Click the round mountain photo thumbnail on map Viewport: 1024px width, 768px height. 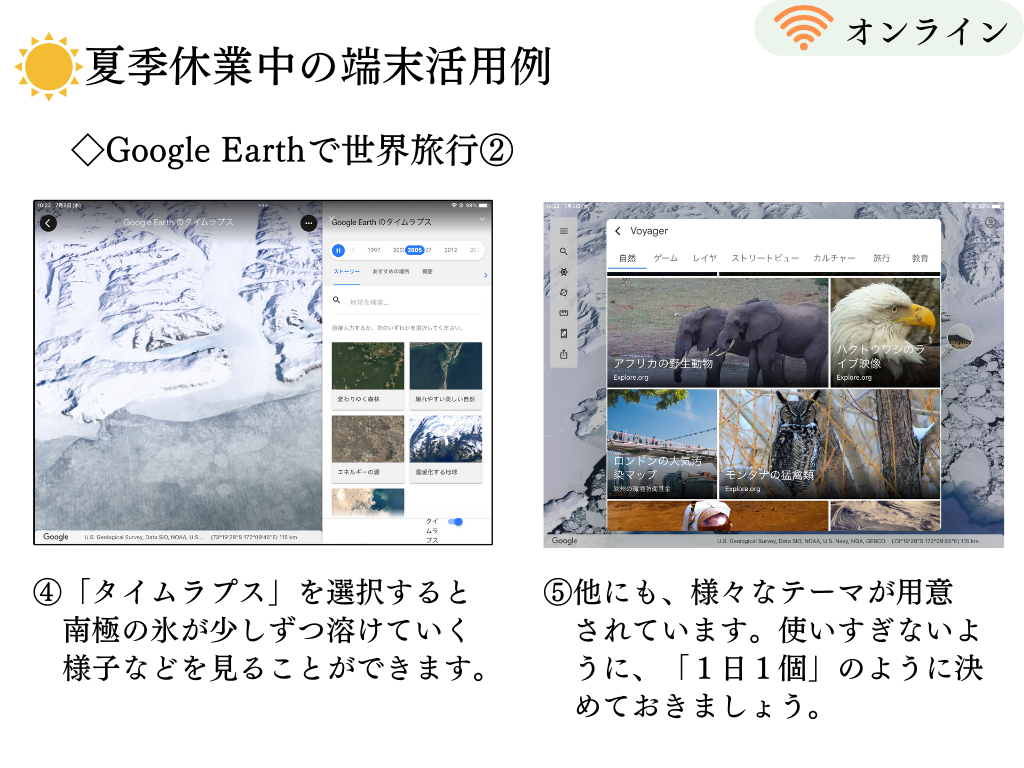tap(960, 337)
